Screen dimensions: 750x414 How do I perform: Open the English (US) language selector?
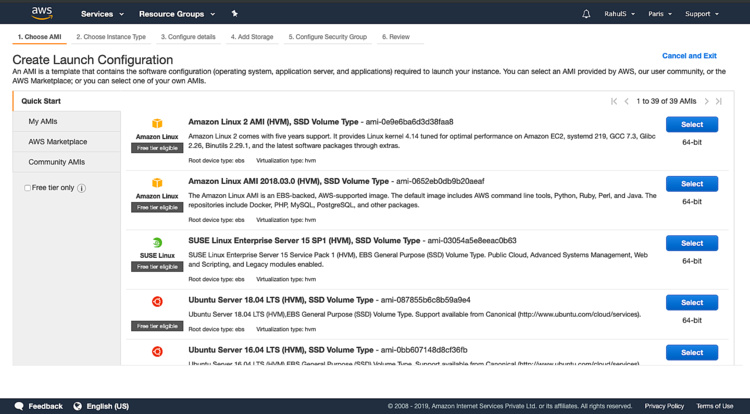[102, 406]
